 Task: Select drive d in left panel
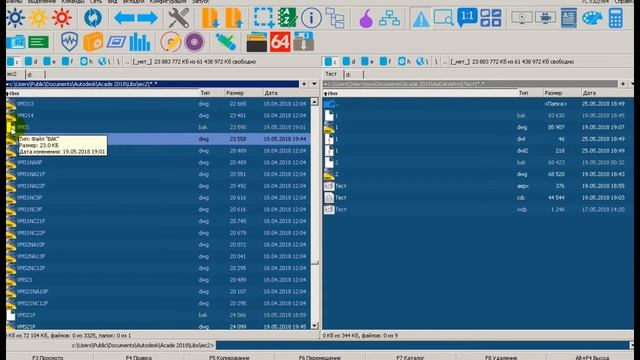pos(31,62)
